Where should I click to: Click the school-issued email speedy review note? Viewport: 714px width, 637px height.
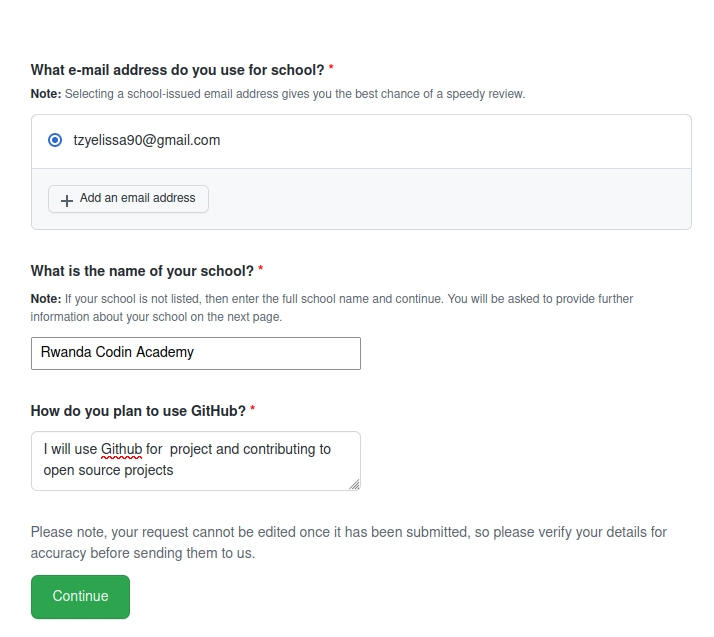point(278,94)
